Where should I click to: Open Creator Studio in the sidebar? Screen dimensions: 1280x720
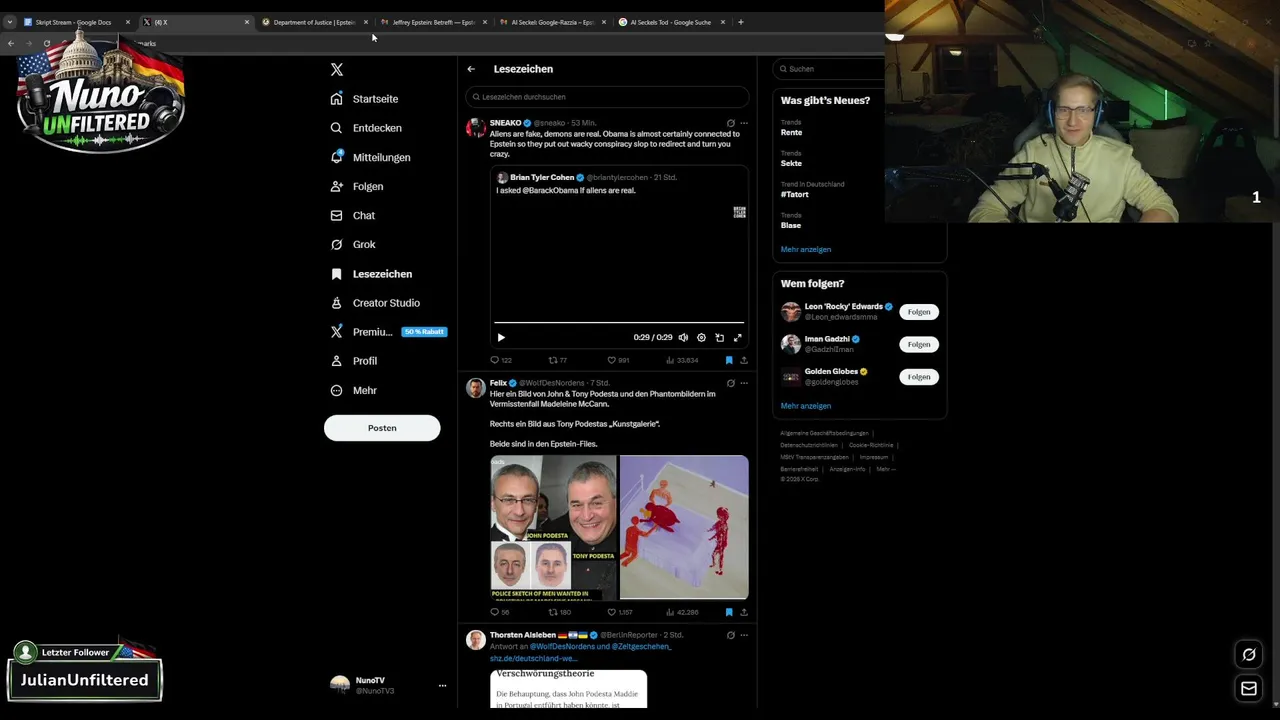375,303
